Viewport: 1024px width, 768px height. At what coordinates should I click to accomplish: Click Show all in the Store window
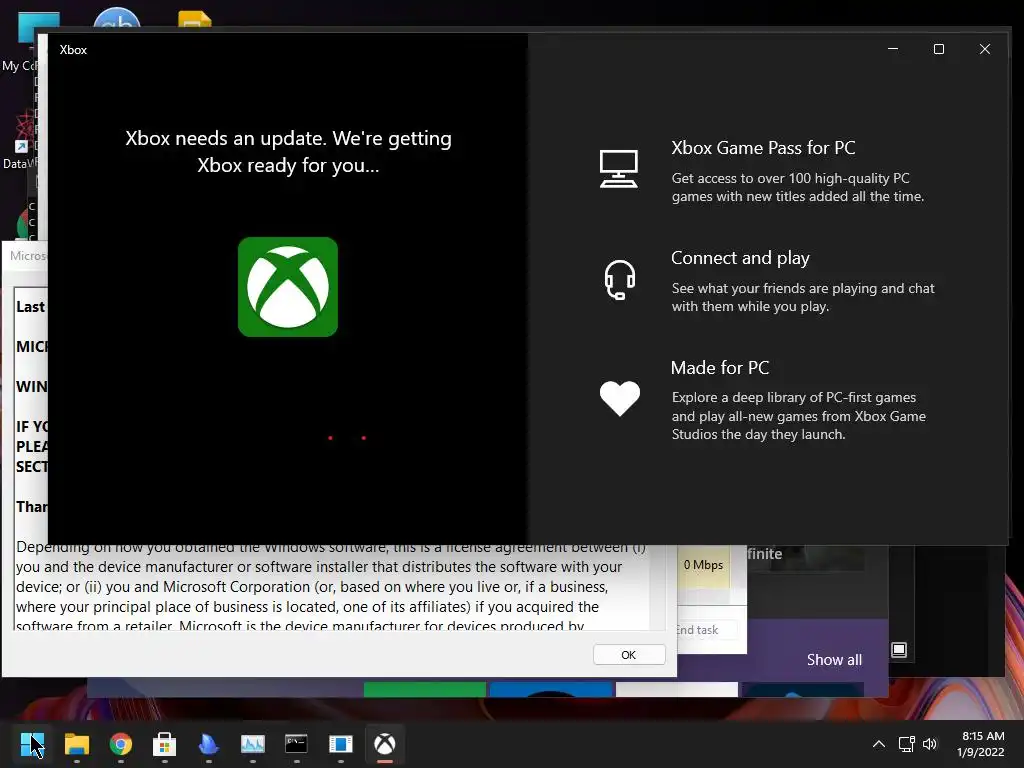click(834, 660)
